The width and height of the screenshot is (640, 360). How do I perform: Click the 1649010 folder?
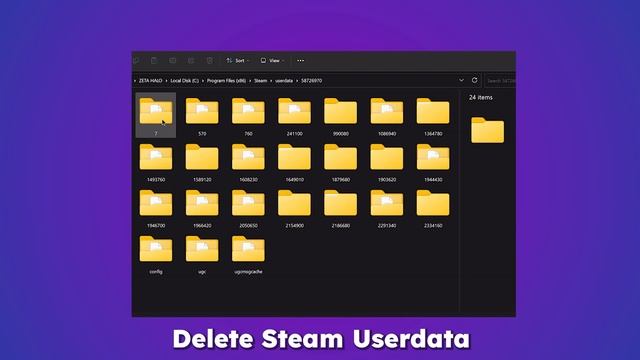click(294, 162)
